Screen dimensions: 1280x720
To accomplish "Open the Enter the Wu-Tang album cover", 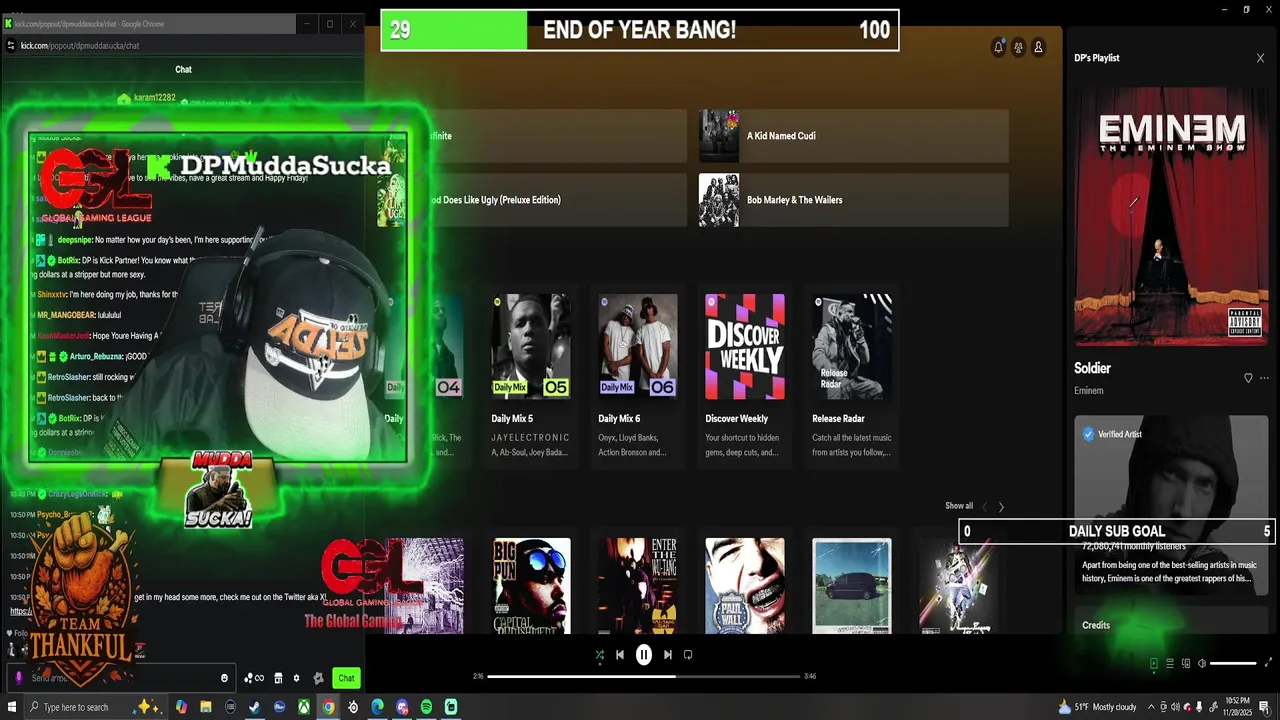I will (x=638, y=585).
